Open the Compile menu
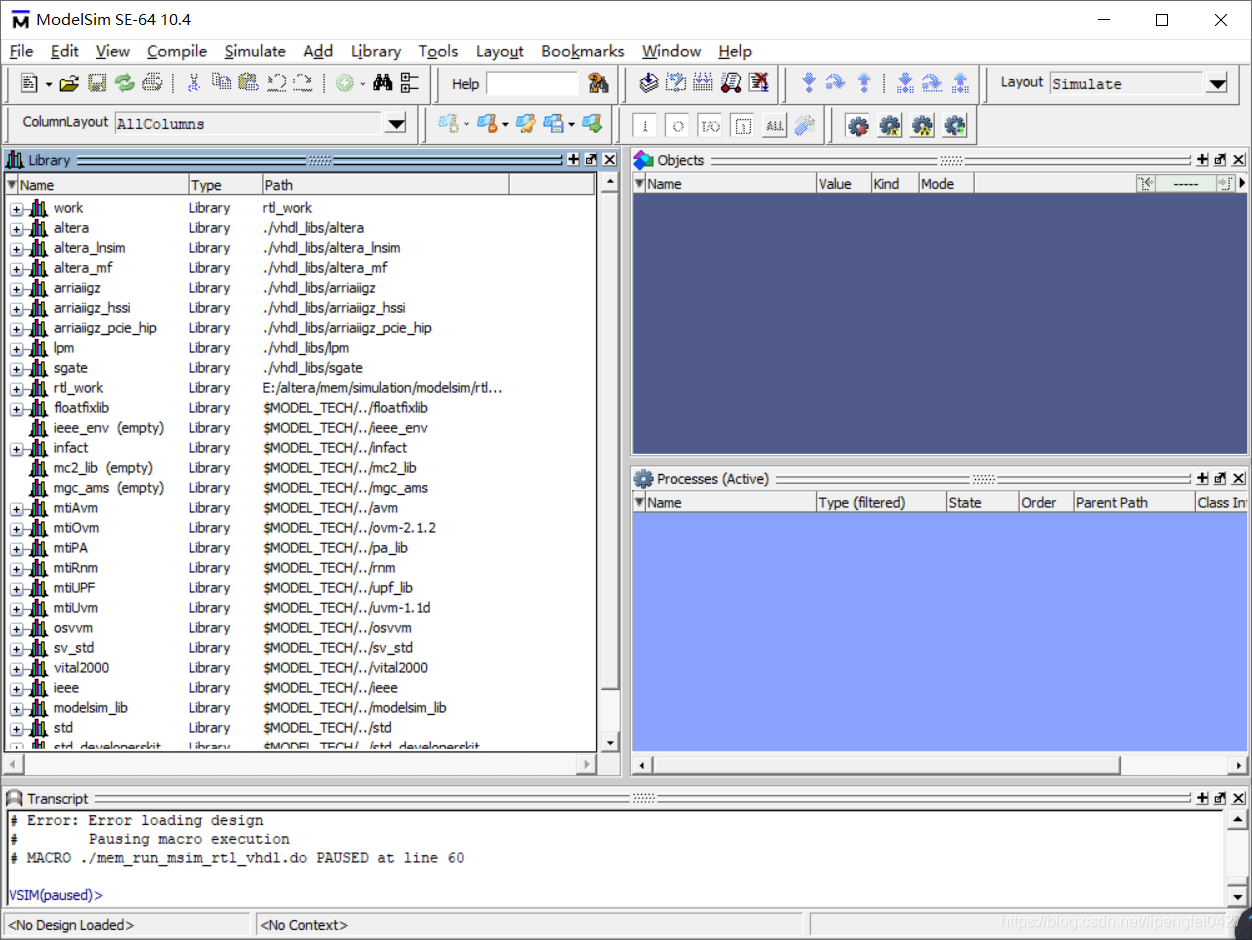This screenshot has height=940, width=1252. tap(177, 51)
